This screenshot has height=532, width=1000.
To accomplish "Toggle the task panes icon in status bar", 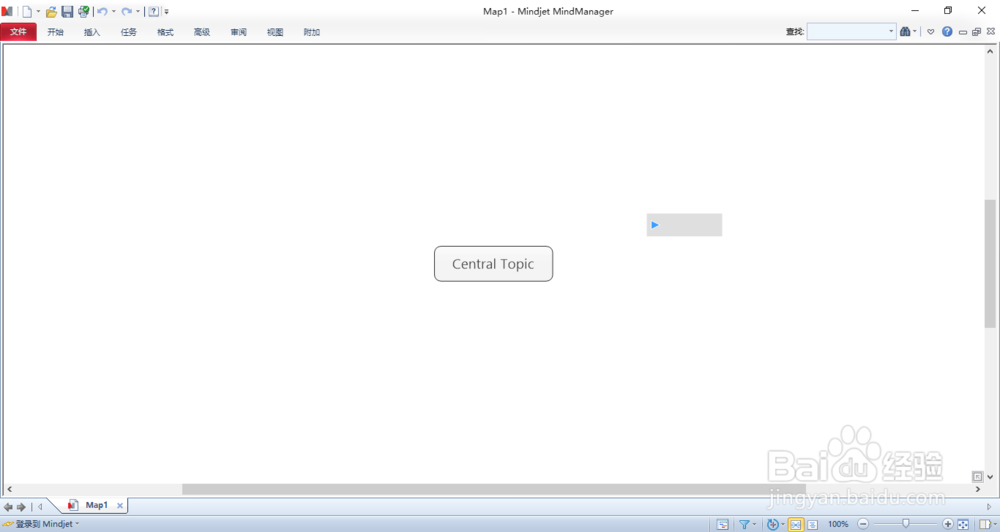I will tap(984, 524).
